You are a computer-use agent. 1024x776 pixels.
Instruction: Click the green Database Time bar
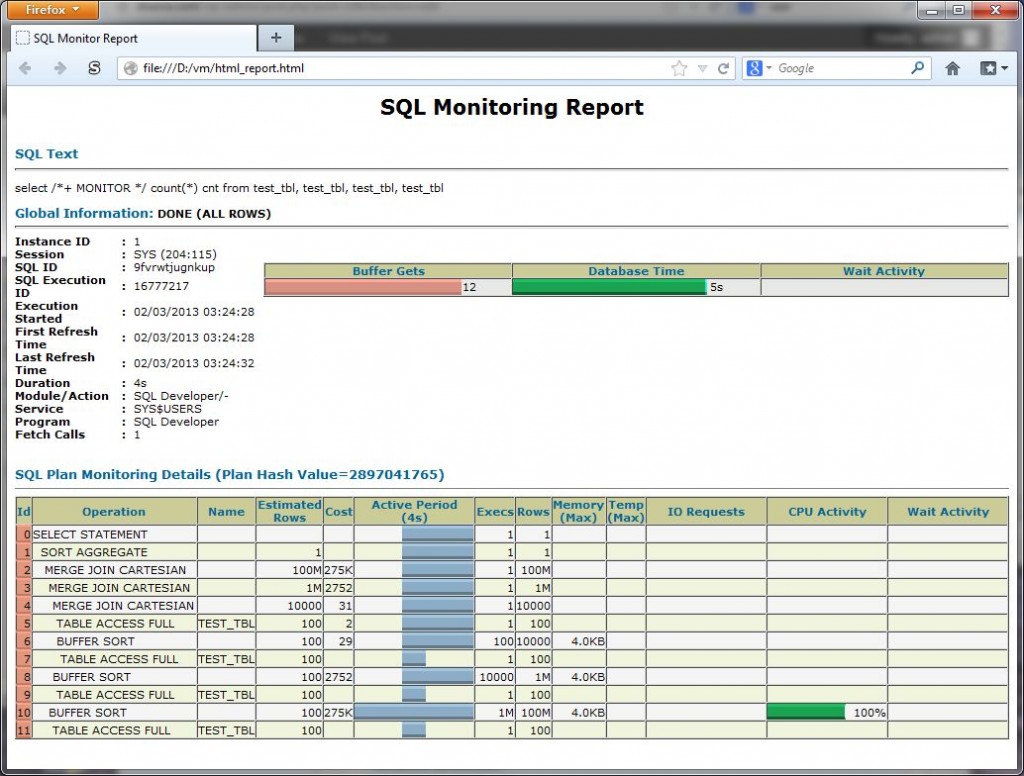tap(609, 287)
